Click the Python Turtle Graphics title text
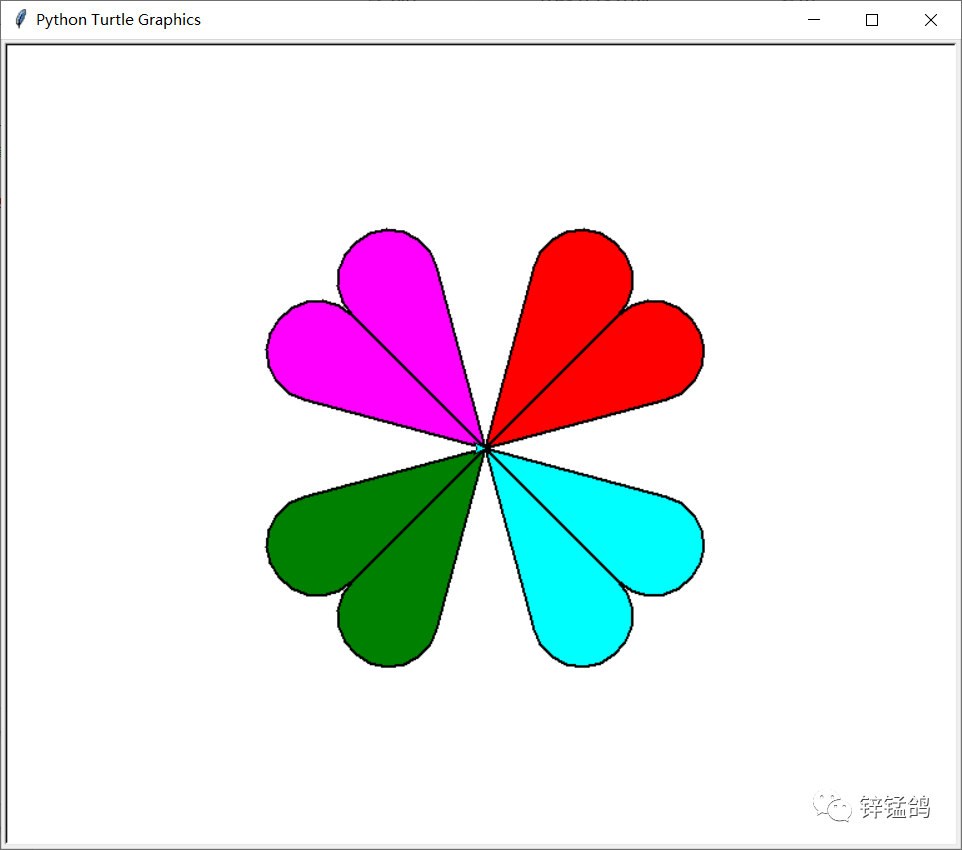Viewport: 962px width, 850px height. pos(117,19)
